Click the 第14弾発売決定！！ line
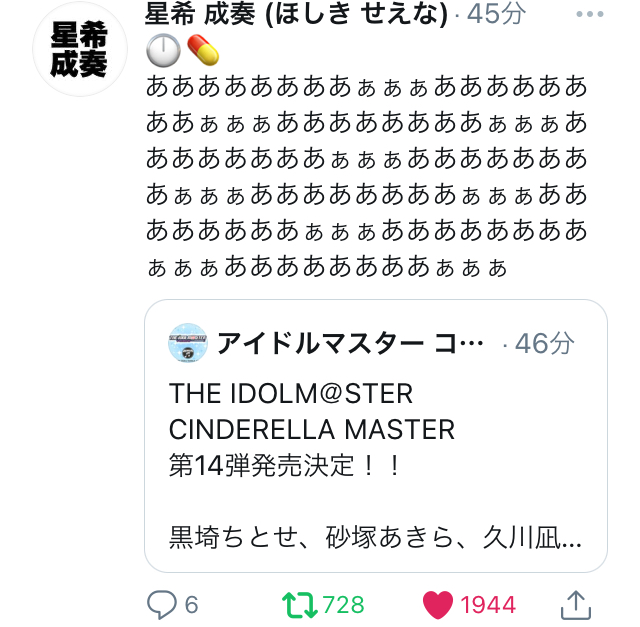The width and height of the screenshot is (640, 627). (x=285, y=466)
